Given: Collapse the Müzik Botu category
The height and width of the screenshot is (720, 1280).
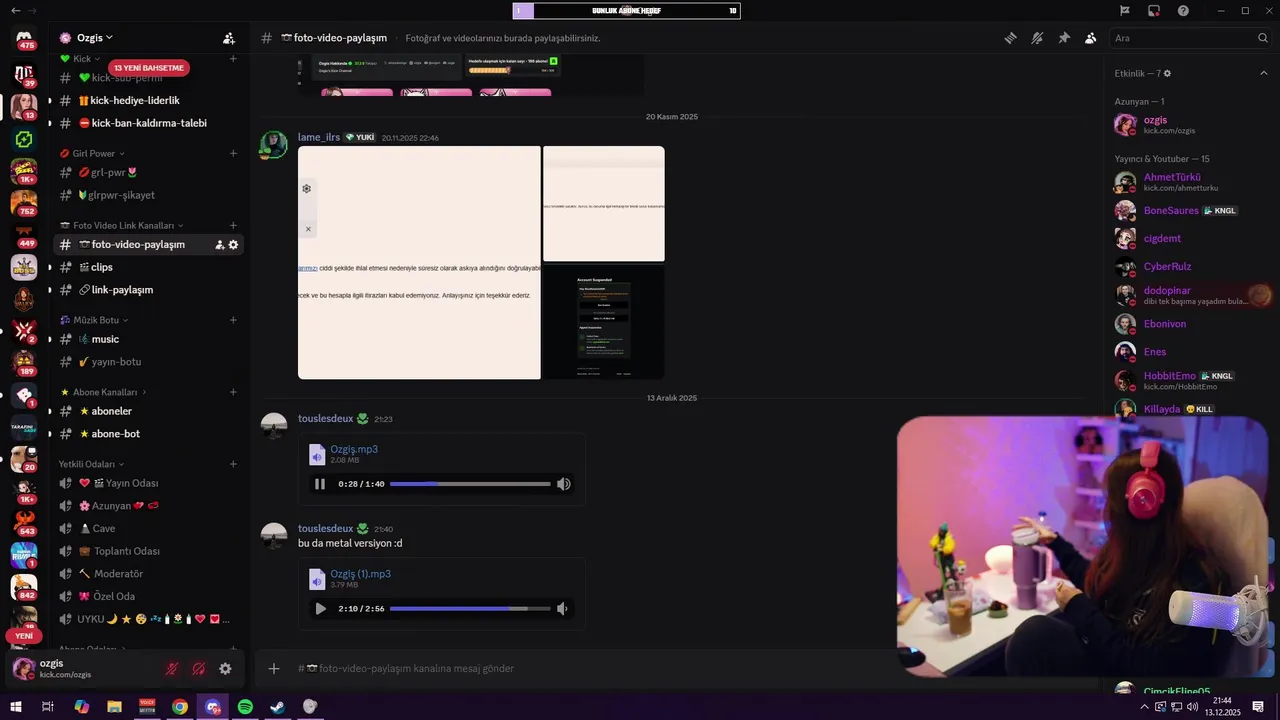Looking at the screenshot, I should point(94,321).
